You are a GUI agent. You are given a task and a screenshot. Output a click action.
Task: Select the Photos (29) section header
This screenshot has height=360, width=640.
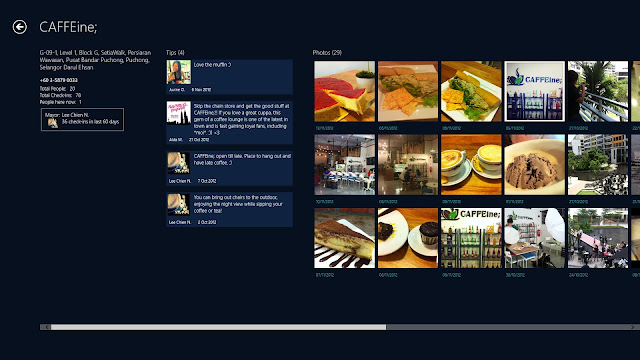pos(327,53)
